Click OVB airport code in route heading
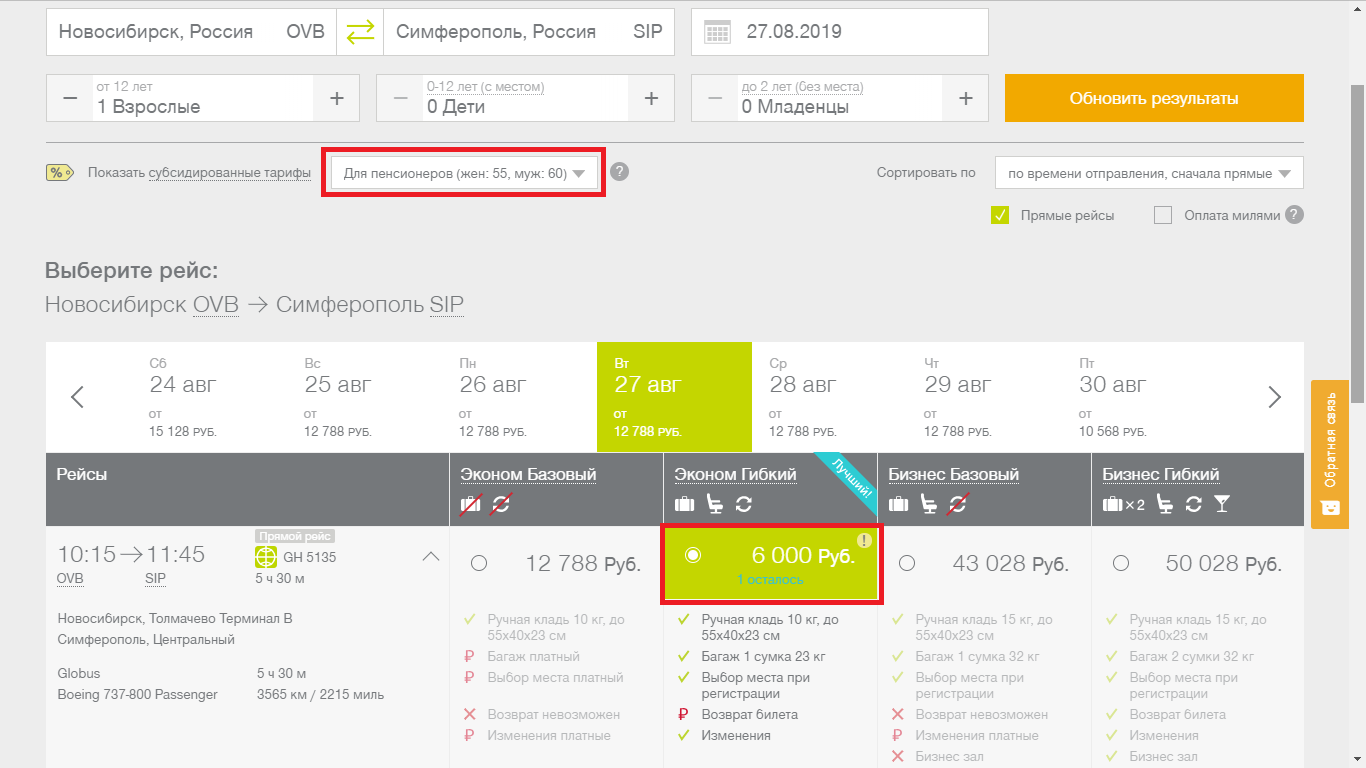1366x768 pixels. (216, 304)
